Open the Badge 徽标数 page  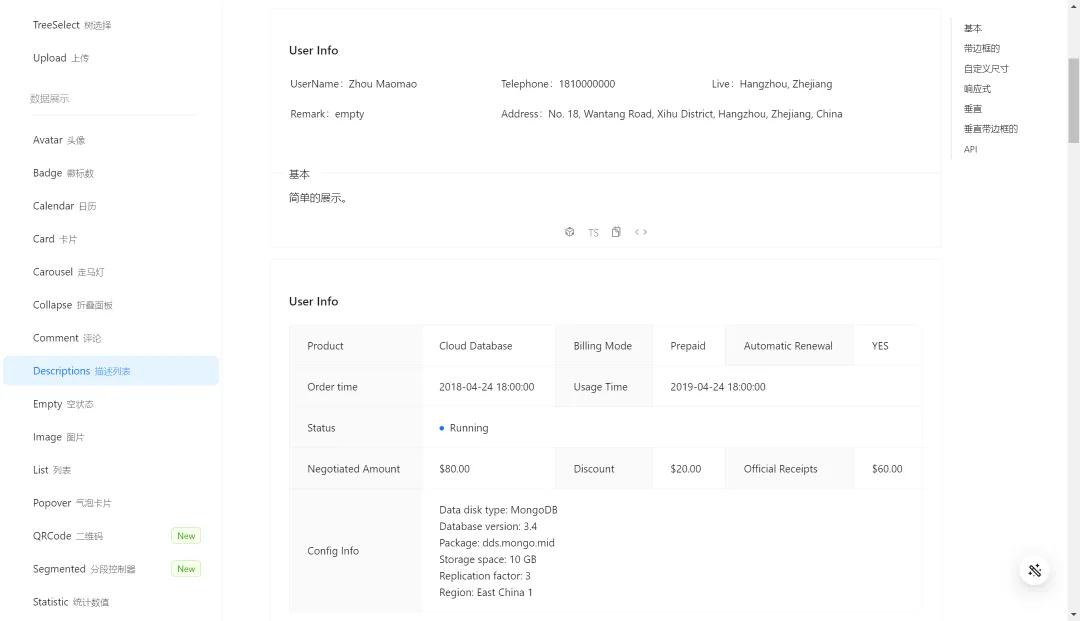63,173
